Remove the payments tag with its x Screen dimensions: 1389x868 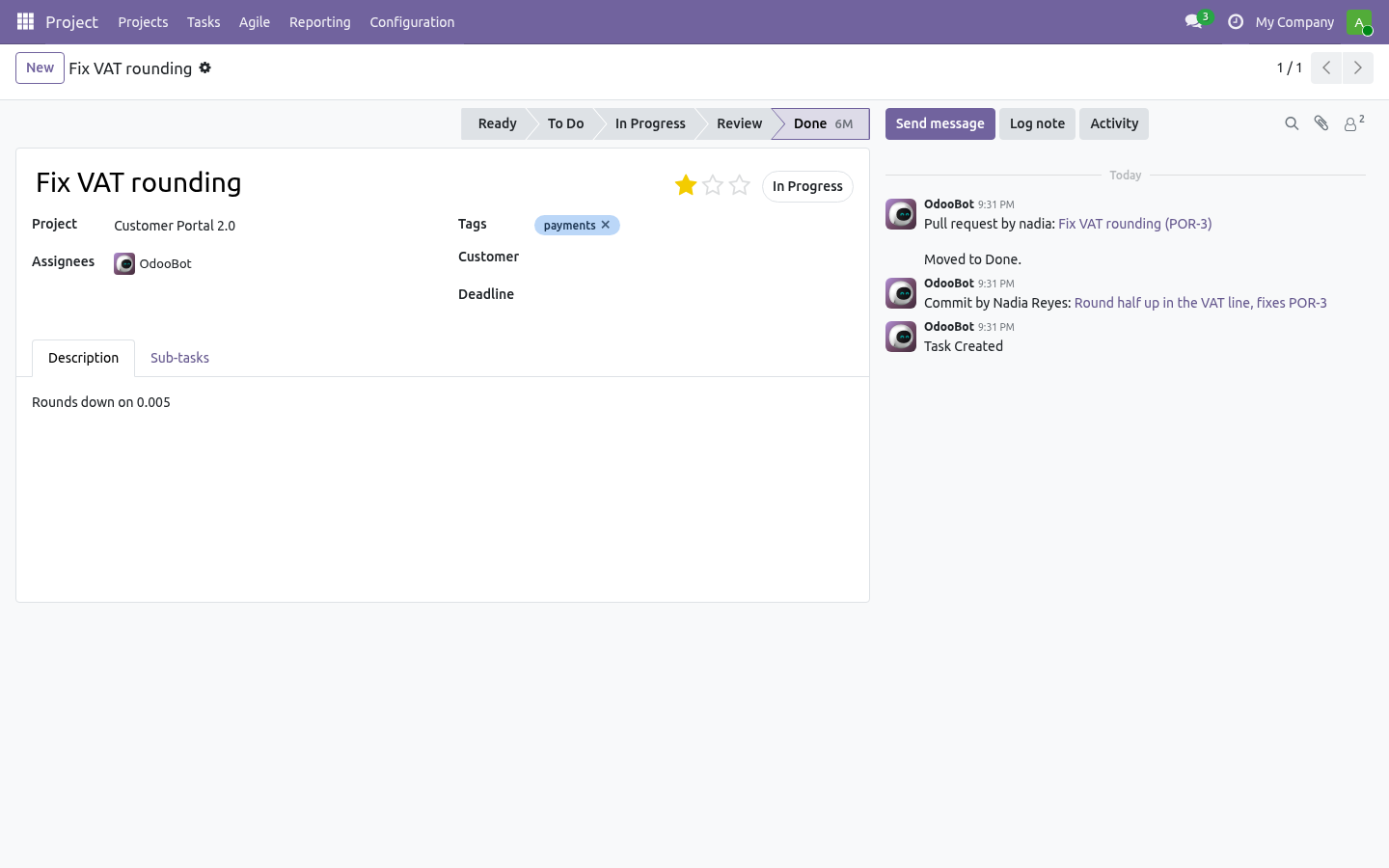(x=606, y=225)
